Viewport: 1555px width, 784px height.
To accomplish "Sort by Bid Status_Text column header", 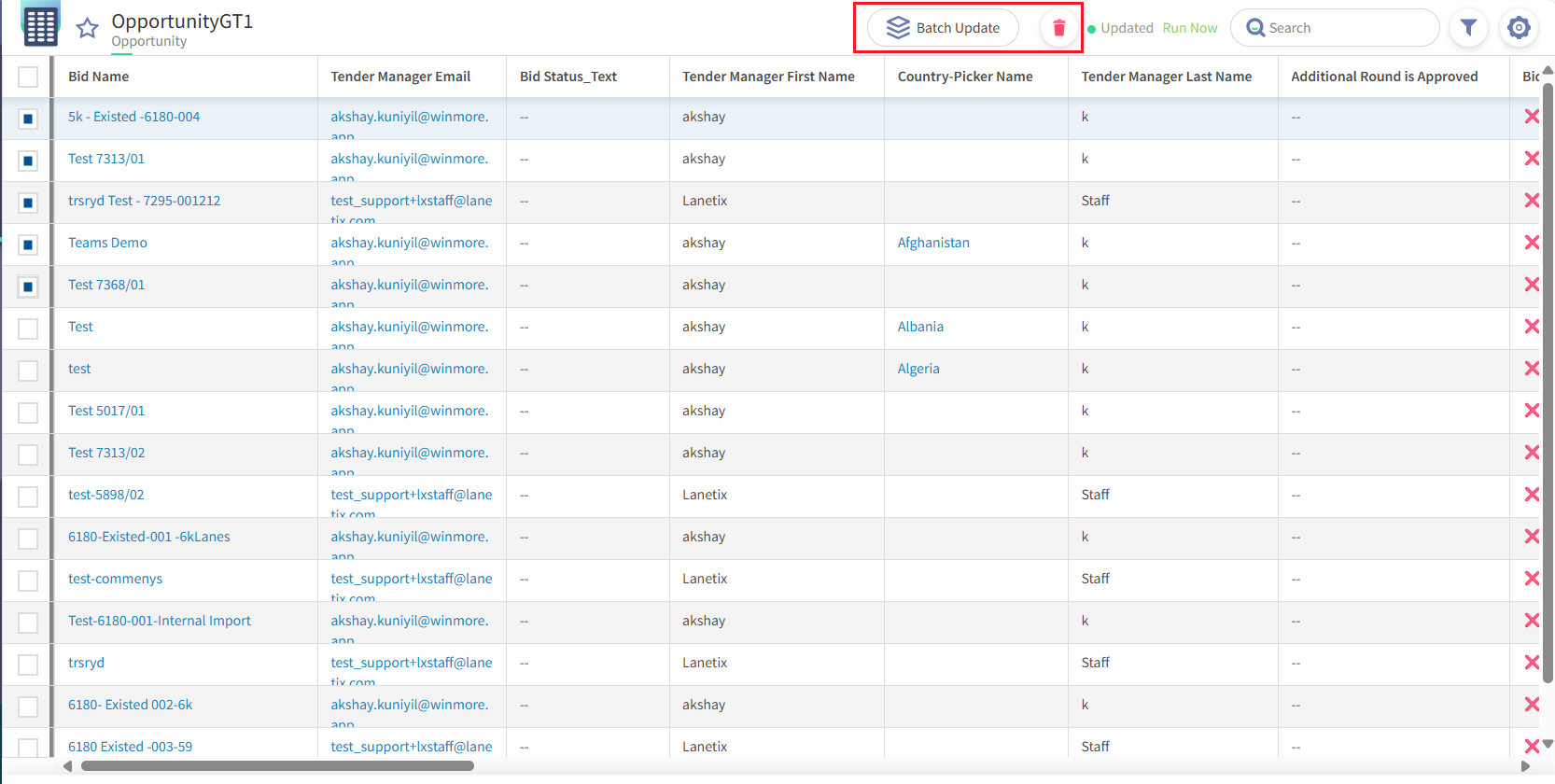I will coord(568,77).
